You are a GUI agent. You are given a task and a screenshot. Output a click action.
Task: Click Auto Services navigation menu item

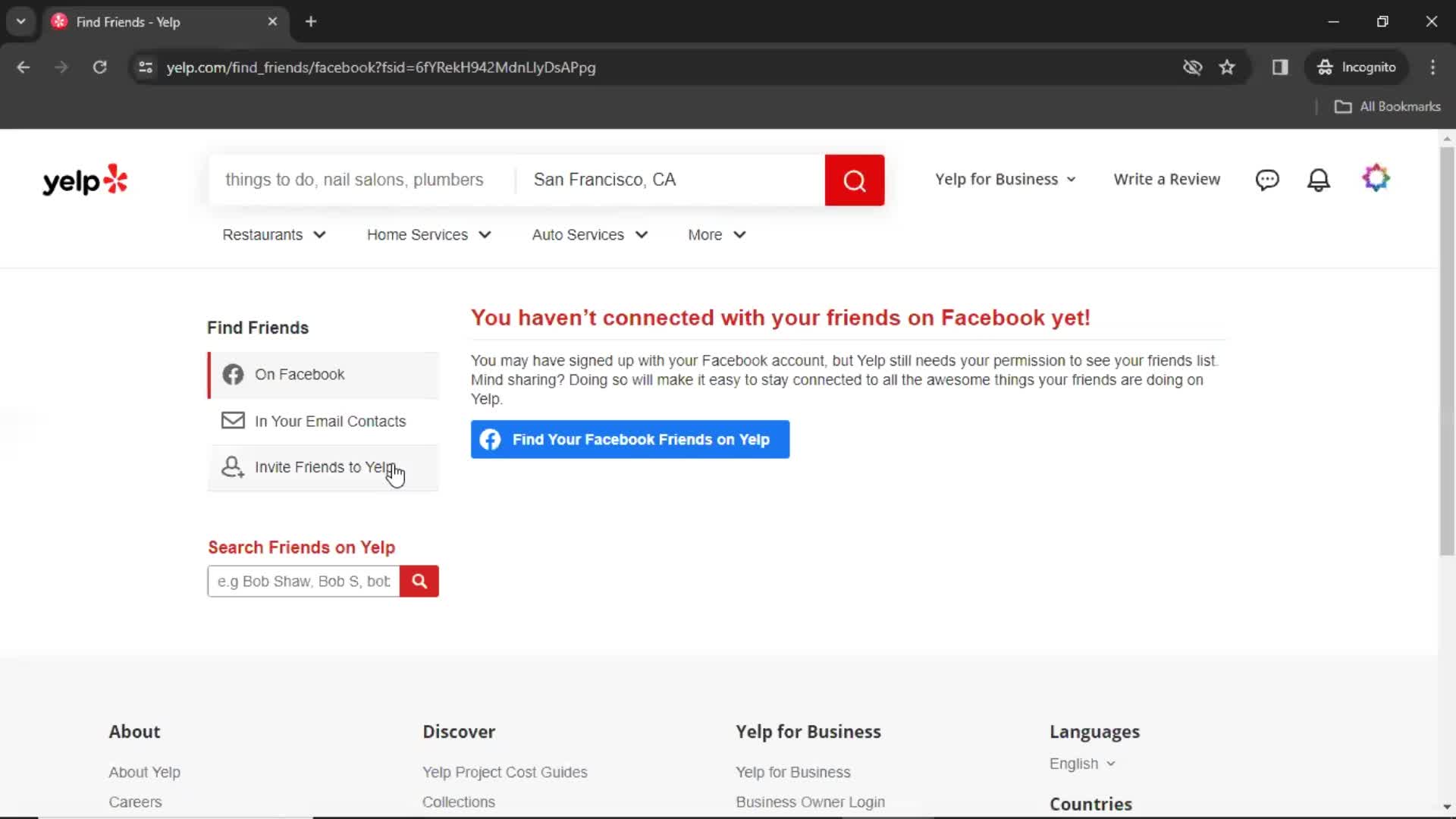pyautogui.click(x=590, y=234)
